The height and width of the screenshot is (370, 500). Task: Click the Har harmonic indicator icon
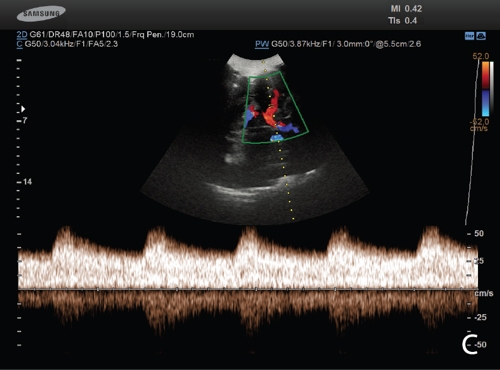coord(469,36)
